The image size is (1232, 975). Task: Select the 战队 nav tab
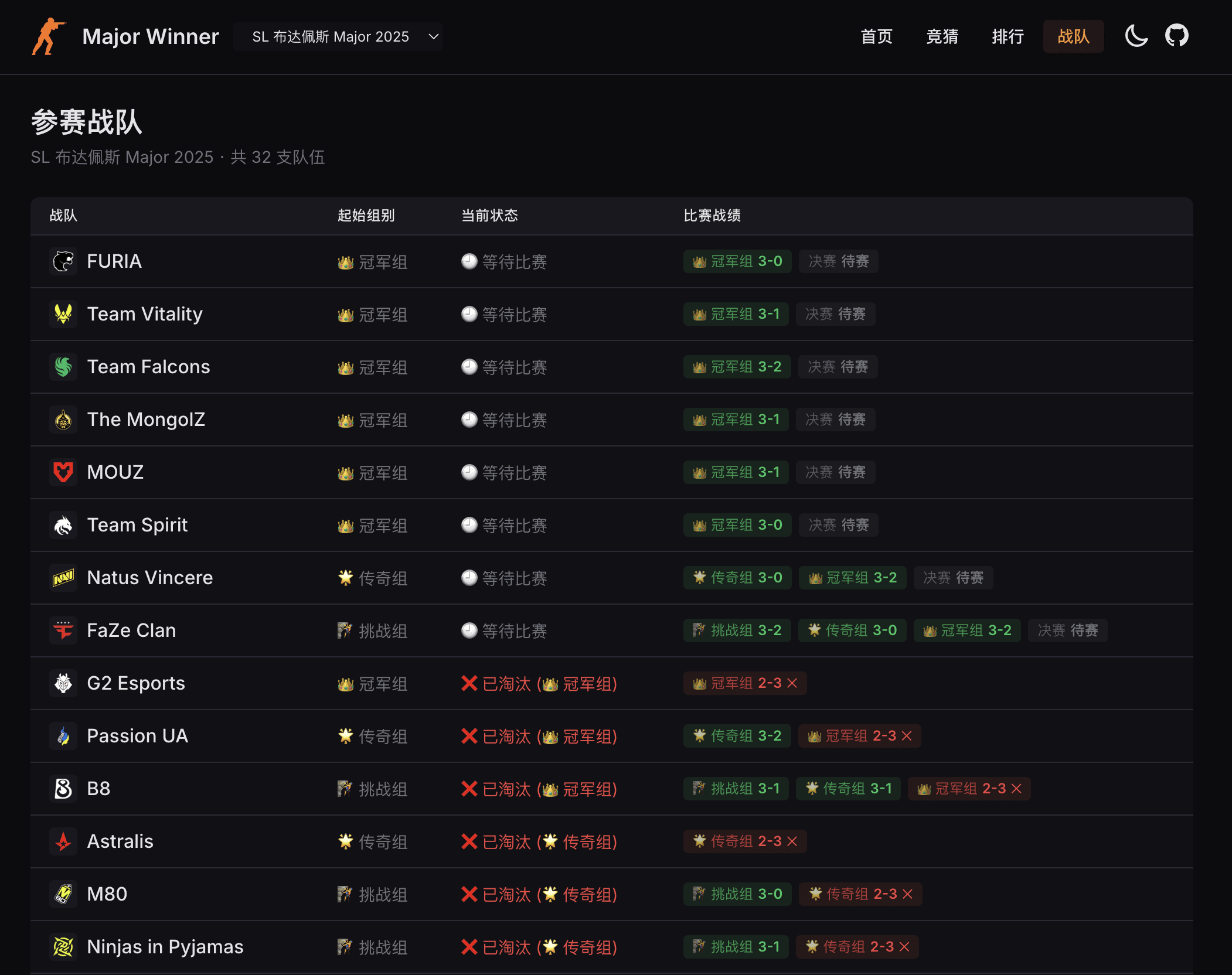pyautogui.click(x=1073, y=36)
